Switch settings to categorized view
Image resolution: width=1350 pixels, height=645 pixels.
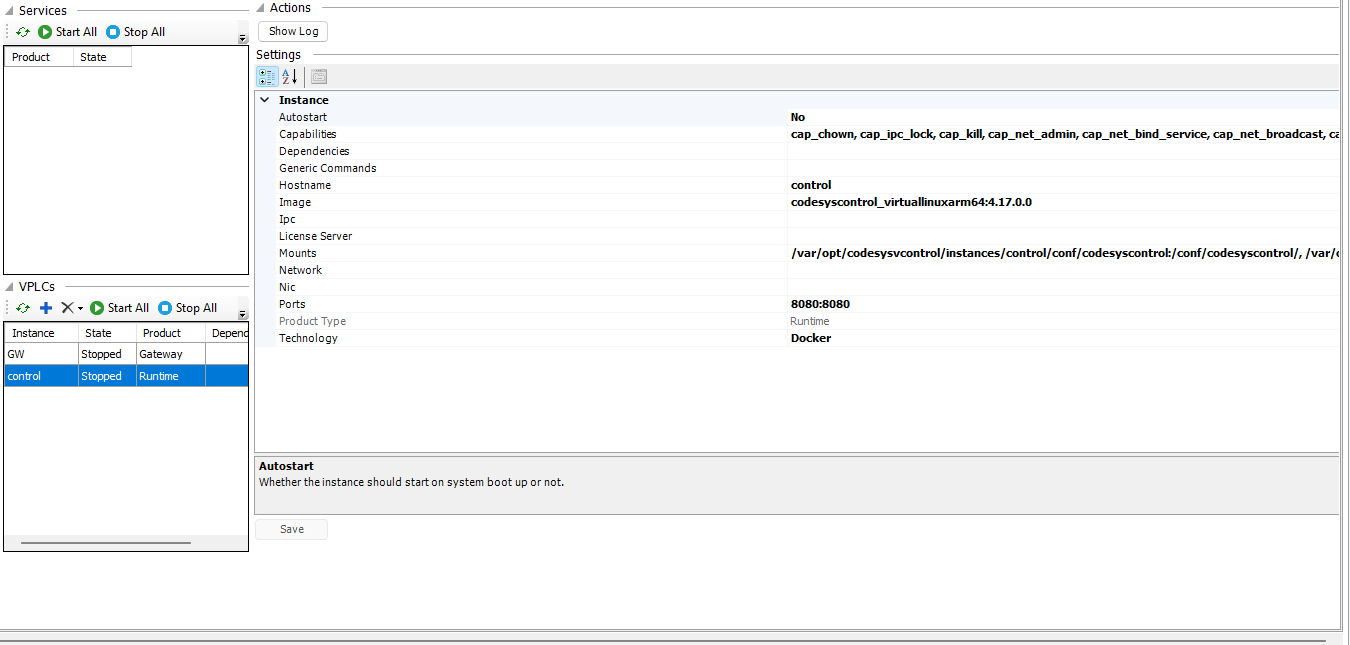[267, 77]
